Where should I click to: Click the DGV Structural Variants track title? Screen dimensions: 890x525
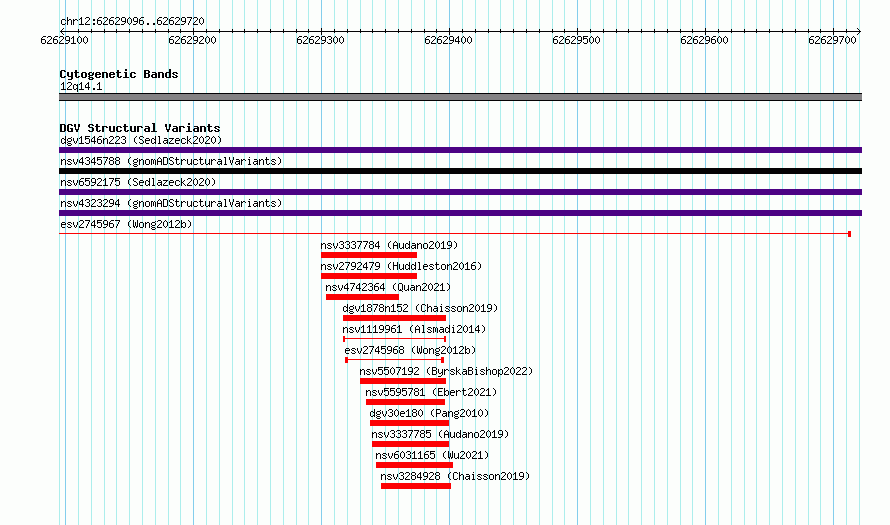(x=140, y=128)
